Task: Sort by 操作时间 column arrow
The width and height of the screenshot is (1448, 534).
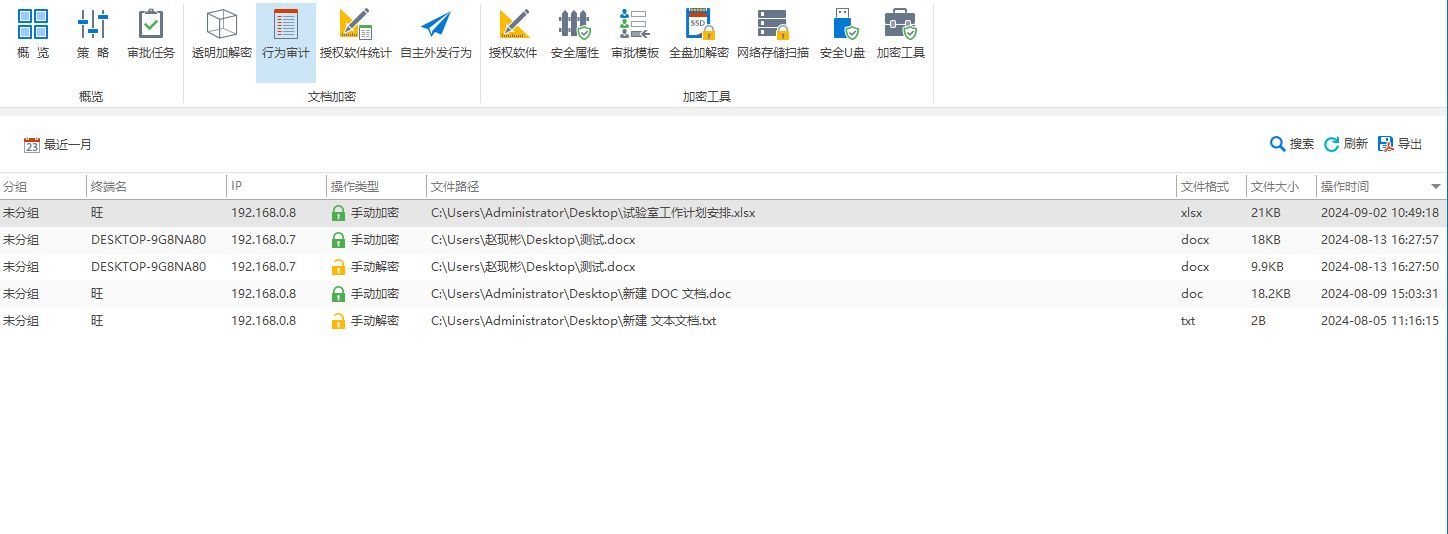Action: pos(1436,187)
